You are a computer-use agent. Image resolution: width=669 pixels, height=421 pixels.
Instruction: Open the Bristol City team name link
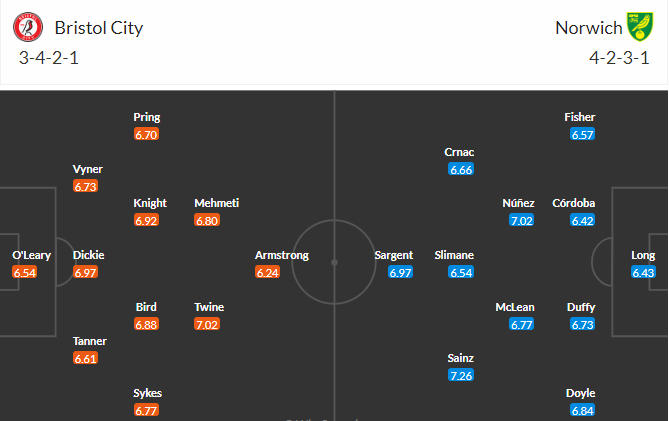pyautogui.click(x=99, y=28)
